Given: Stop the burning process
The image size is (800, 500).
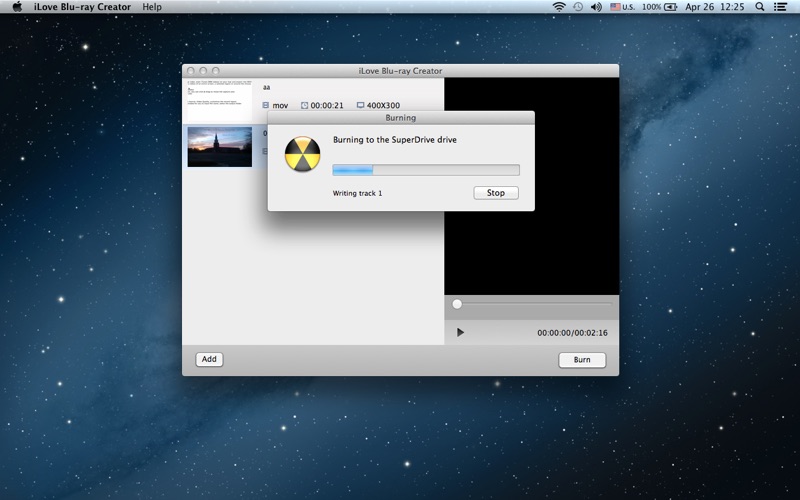Looking at the screenshot, I should coord(496,193).
